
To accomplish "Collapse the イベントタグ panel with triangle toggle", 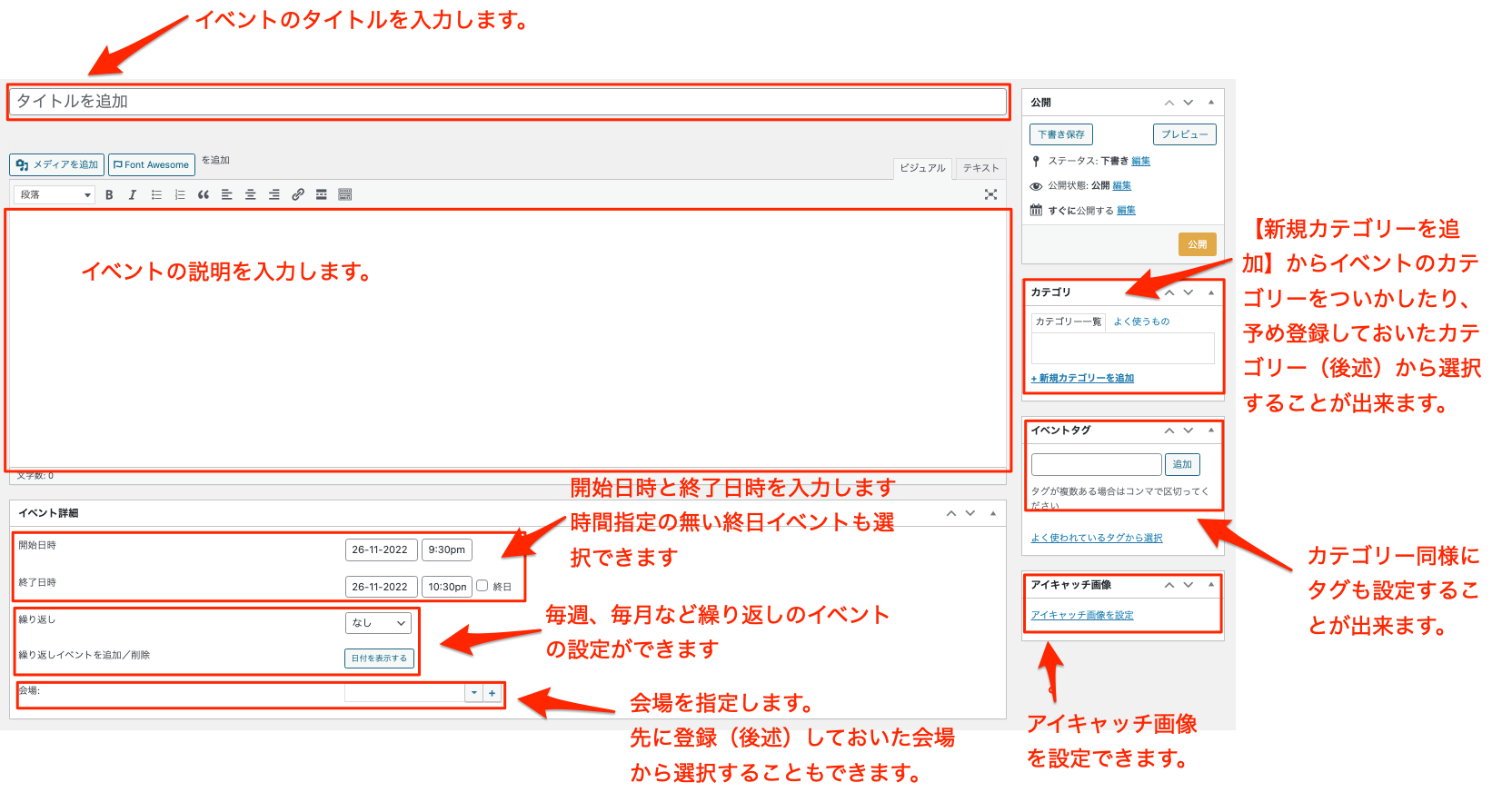I will [x=1211, y=431].
